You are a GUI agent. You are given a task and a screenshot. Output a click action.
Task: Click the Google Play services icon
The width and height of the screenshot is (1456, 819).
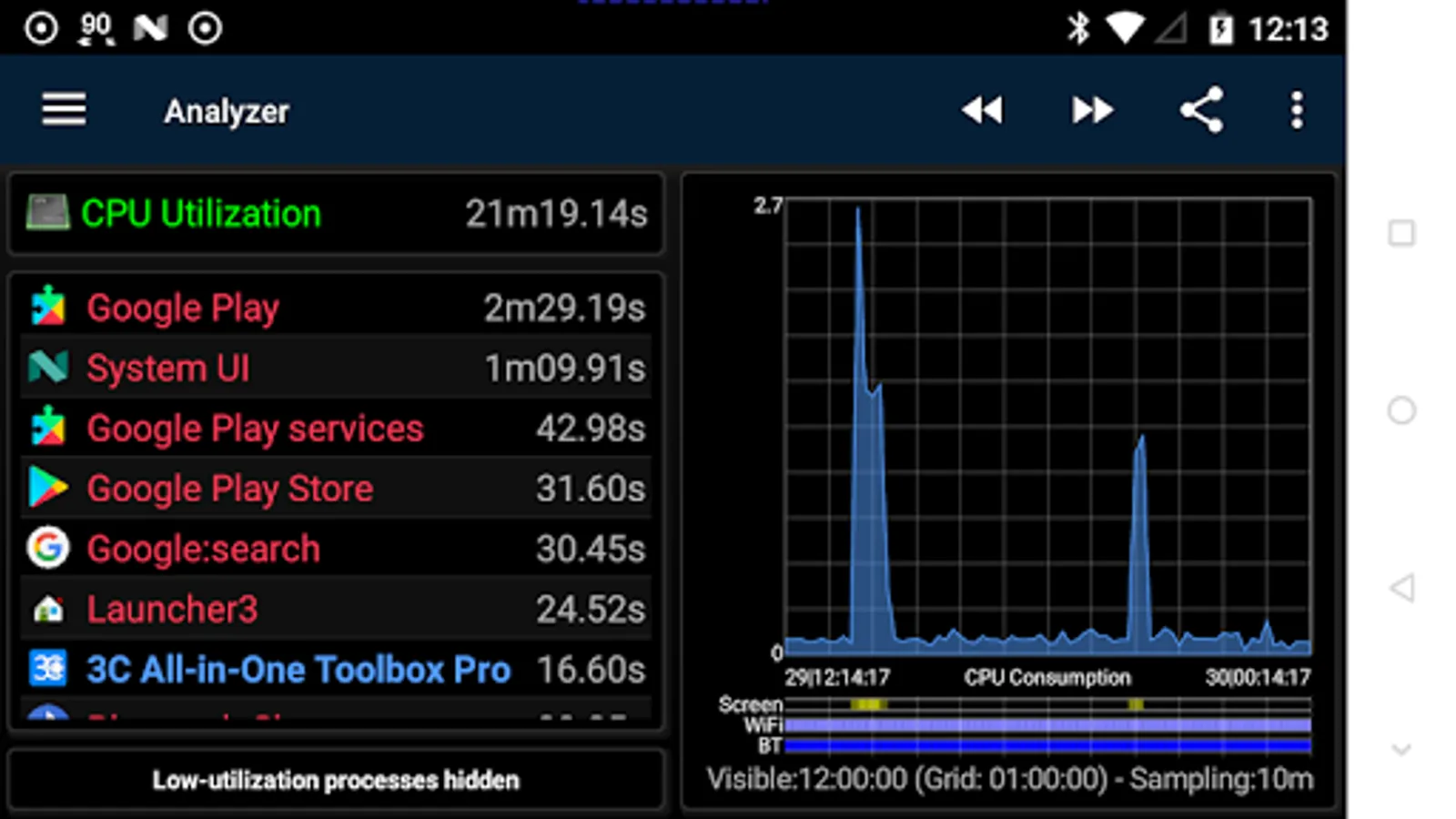click(x=48, y=427)
